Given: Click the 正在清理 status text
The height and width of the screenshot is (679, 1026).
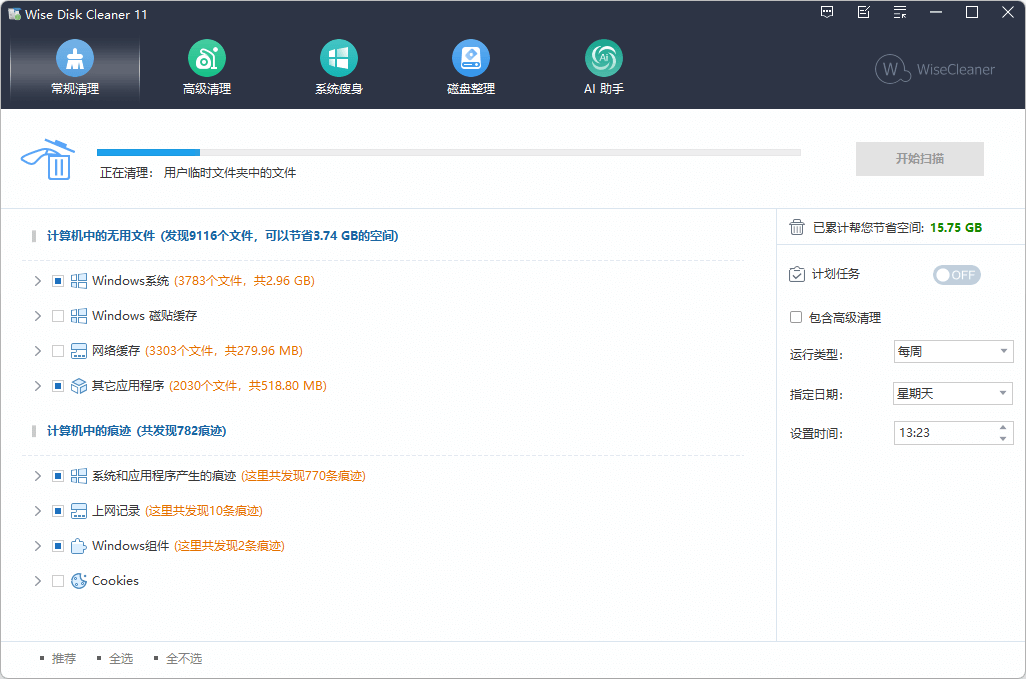Looking at the screenshot, I should click(198, 173).
